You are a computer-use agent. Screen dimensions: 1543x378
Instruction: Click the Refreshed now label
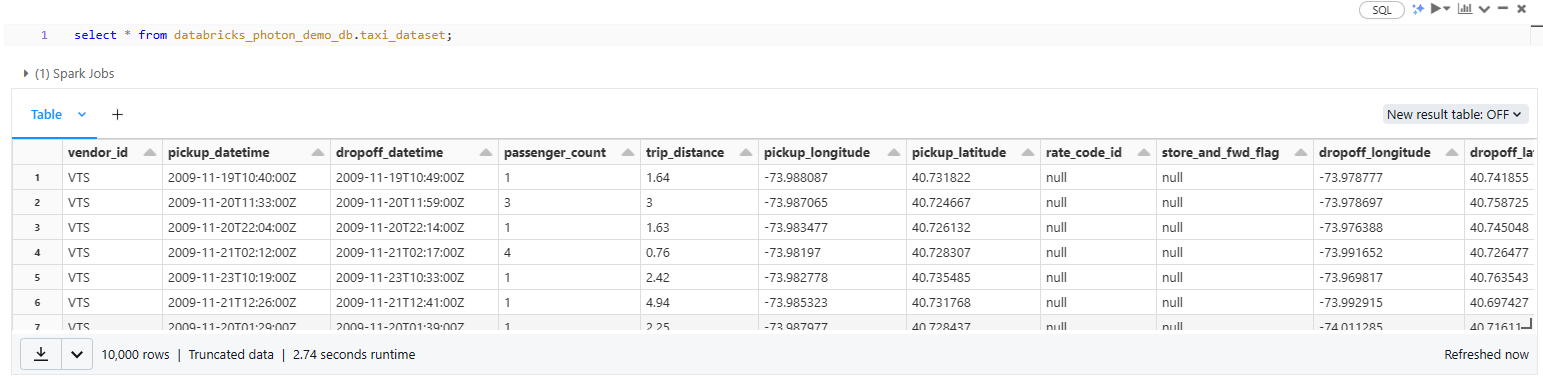[x=1486, y=354]
